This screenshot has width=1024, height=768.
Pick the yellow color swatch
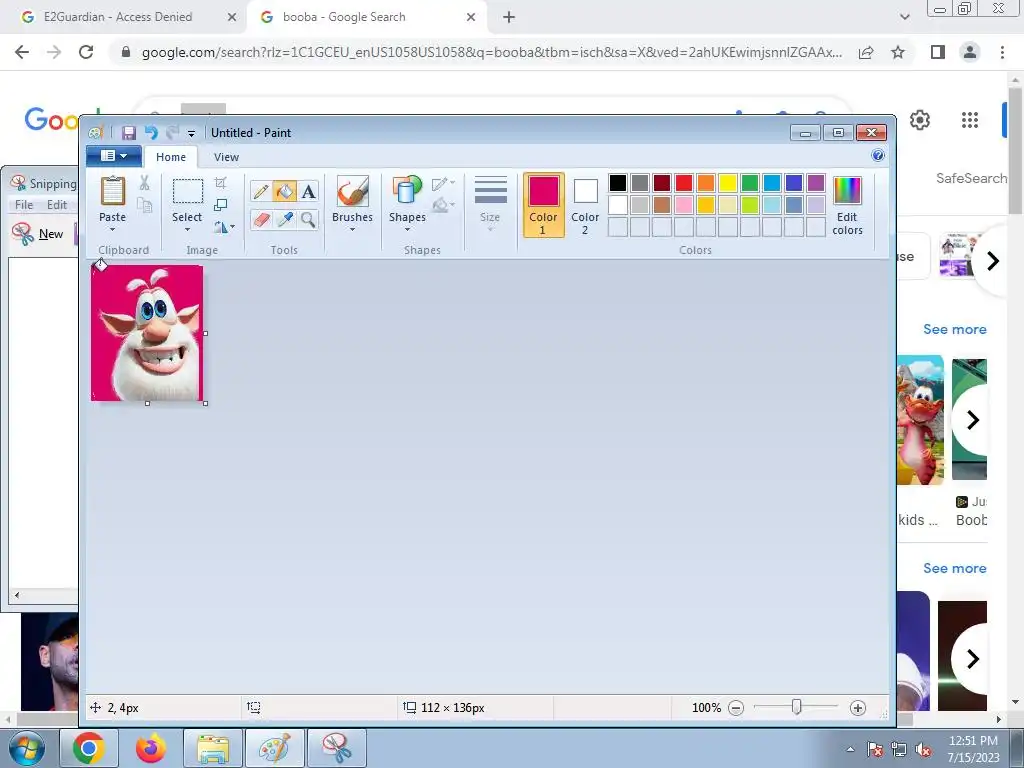(728, 183)
